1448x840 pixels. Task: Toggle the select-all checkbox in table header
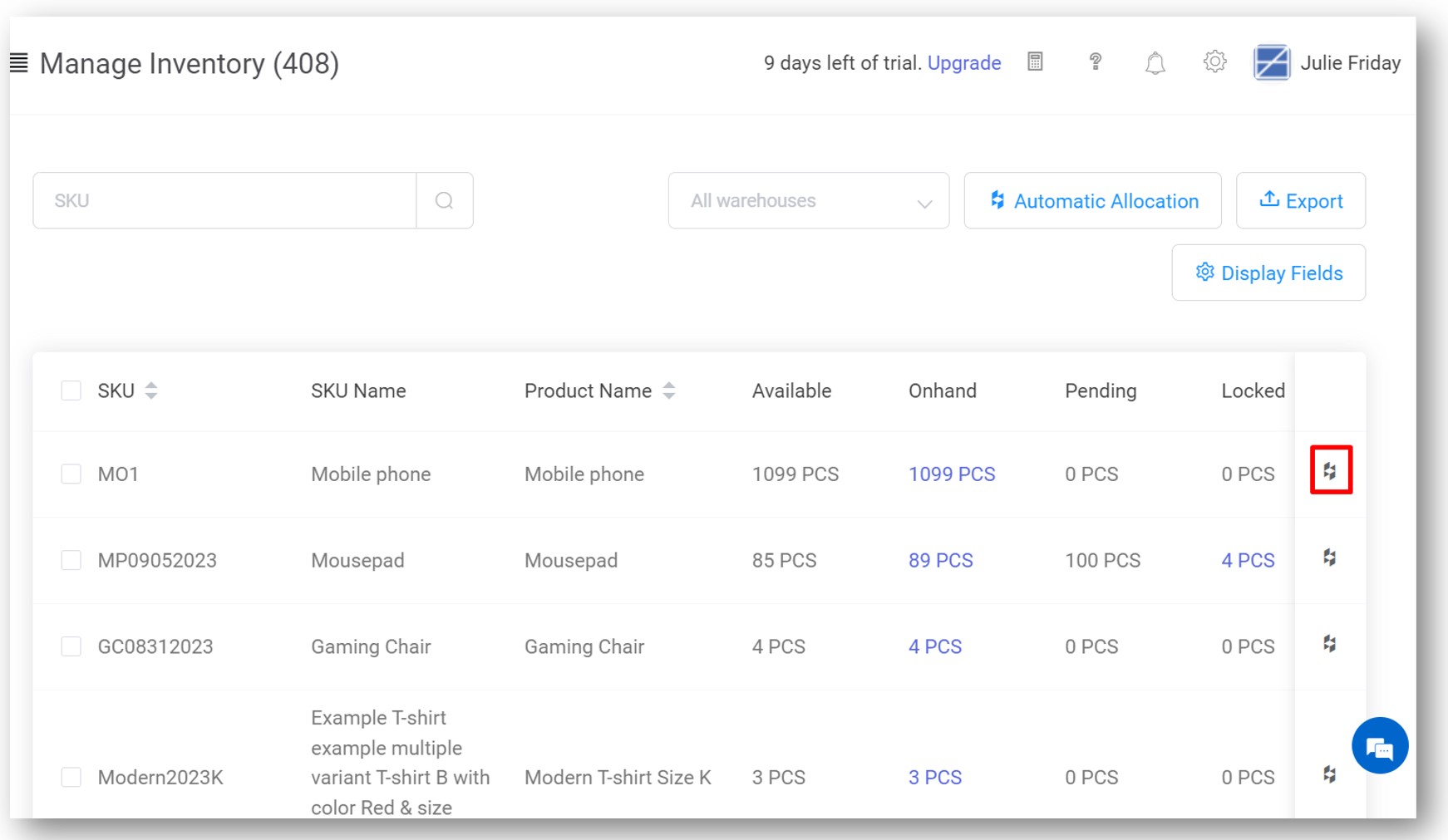pyautogui.click(x=71, y=391)
